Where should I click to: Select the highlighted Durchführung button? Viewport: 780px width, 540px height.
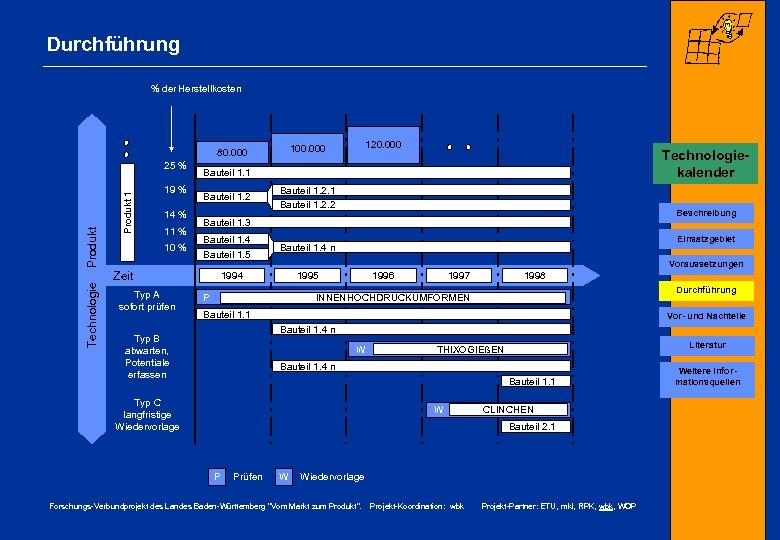point(706,290)
